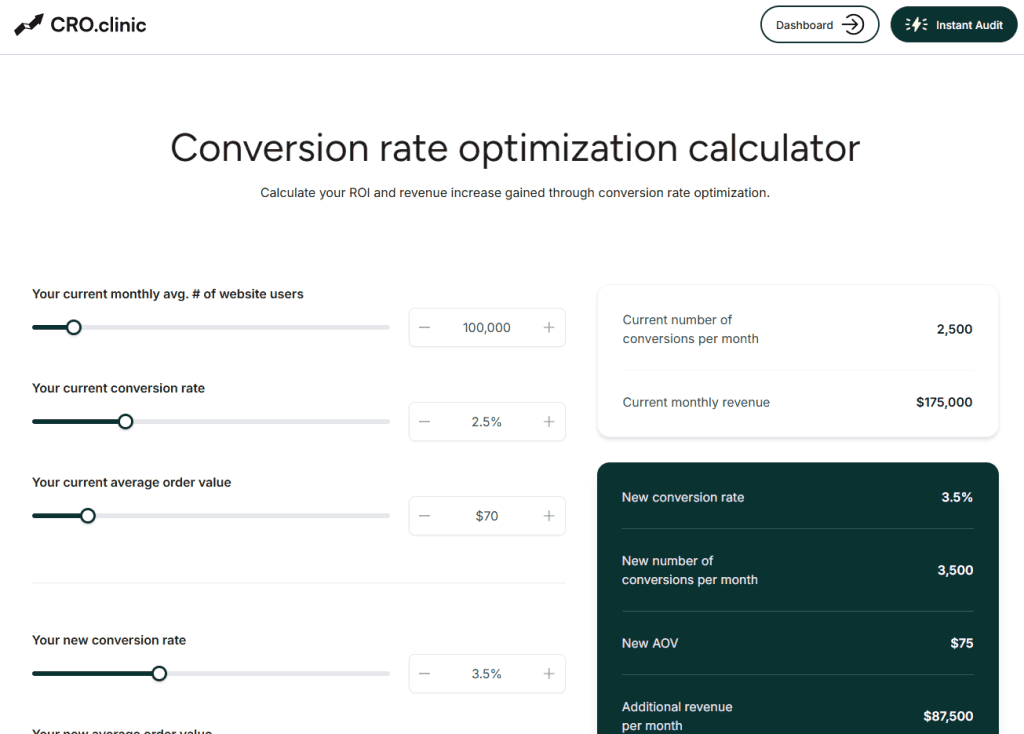Image resolution: width=1024 pixels, height=734 pixels.
Task: Edit the $70 order value field
Action: click(487, 516)
